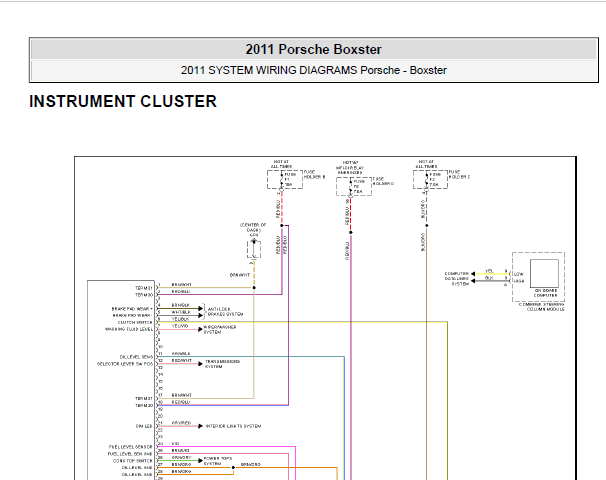Image resolution: width=606 pixels, height=480 pixels.
Task: Click the 'INSTRUMENT CLUSTER' heading
Action: click(x=123, y=102)
